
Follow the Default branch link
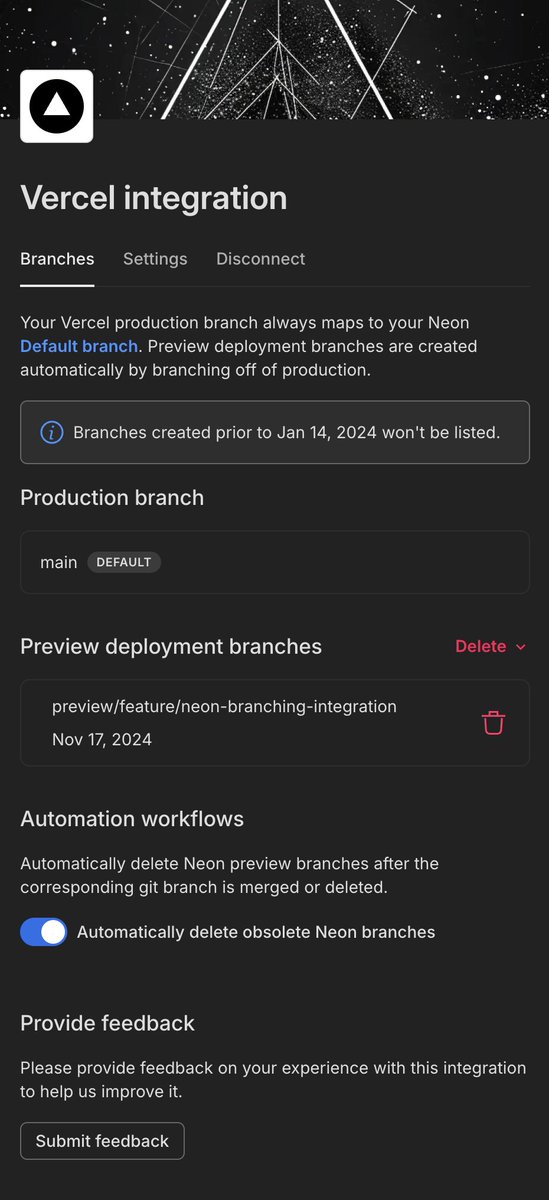pyautogui.click(x=79, y=346)
